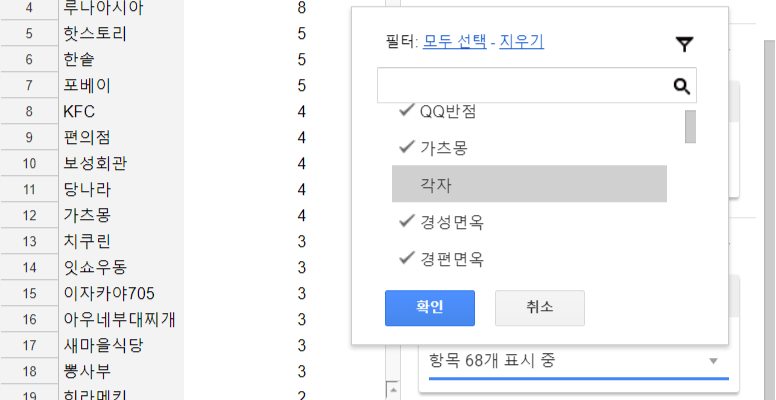Click the filter list scrollbar thumb
Image resolution: width=776 pixels, height=400 pixels.
click(689, 126)
